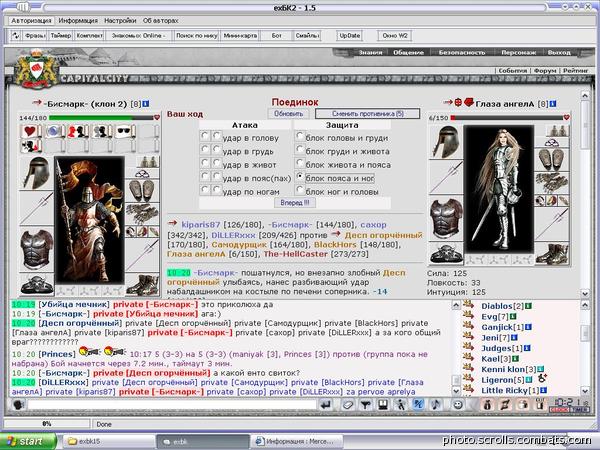Screen dimensions: 600x450
Task: Switch to Информация taskbar window
Action: [x=295, y=441]
